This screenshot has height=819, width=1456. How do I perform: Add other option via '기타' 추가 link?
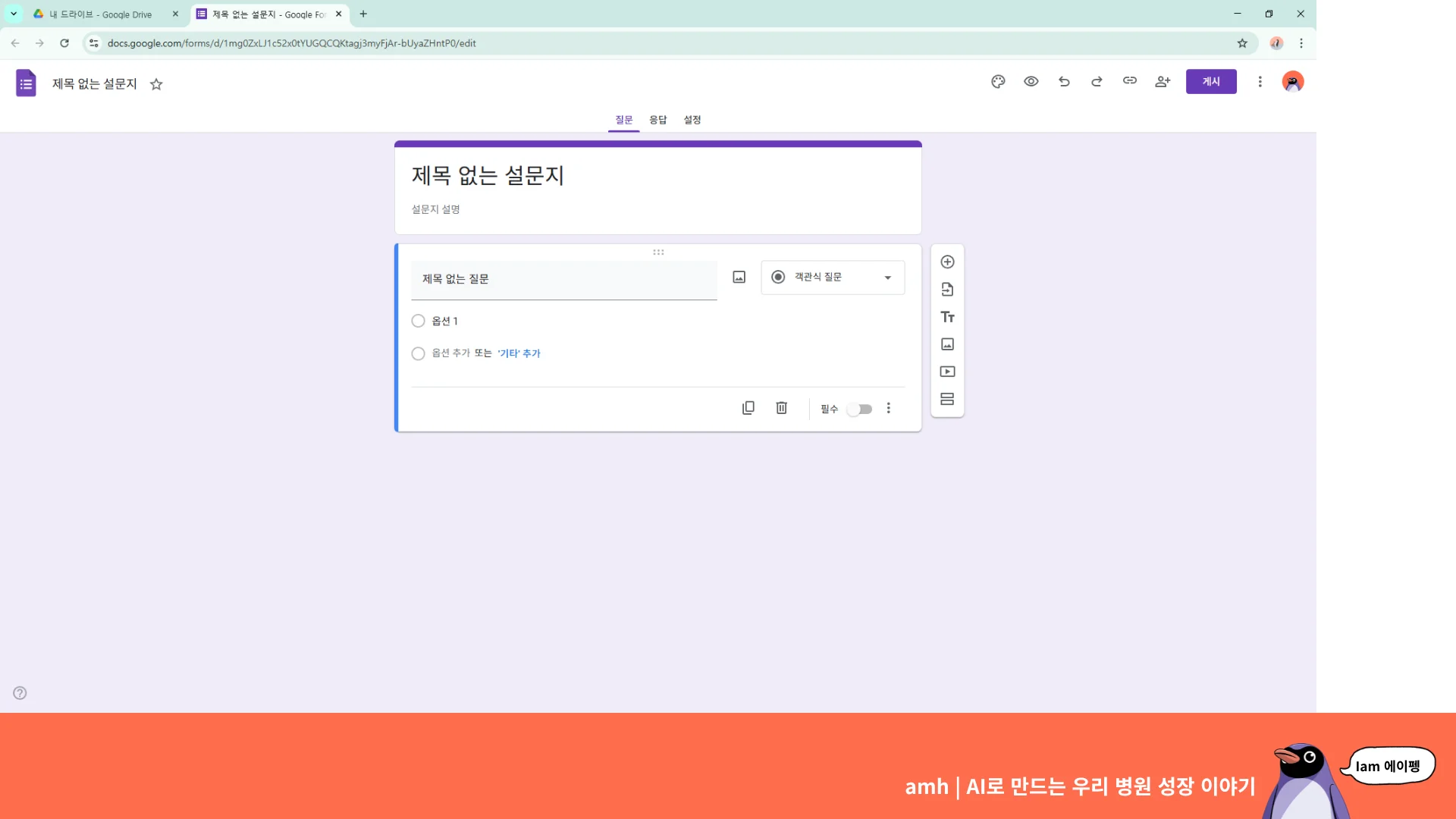click(519, 353)
